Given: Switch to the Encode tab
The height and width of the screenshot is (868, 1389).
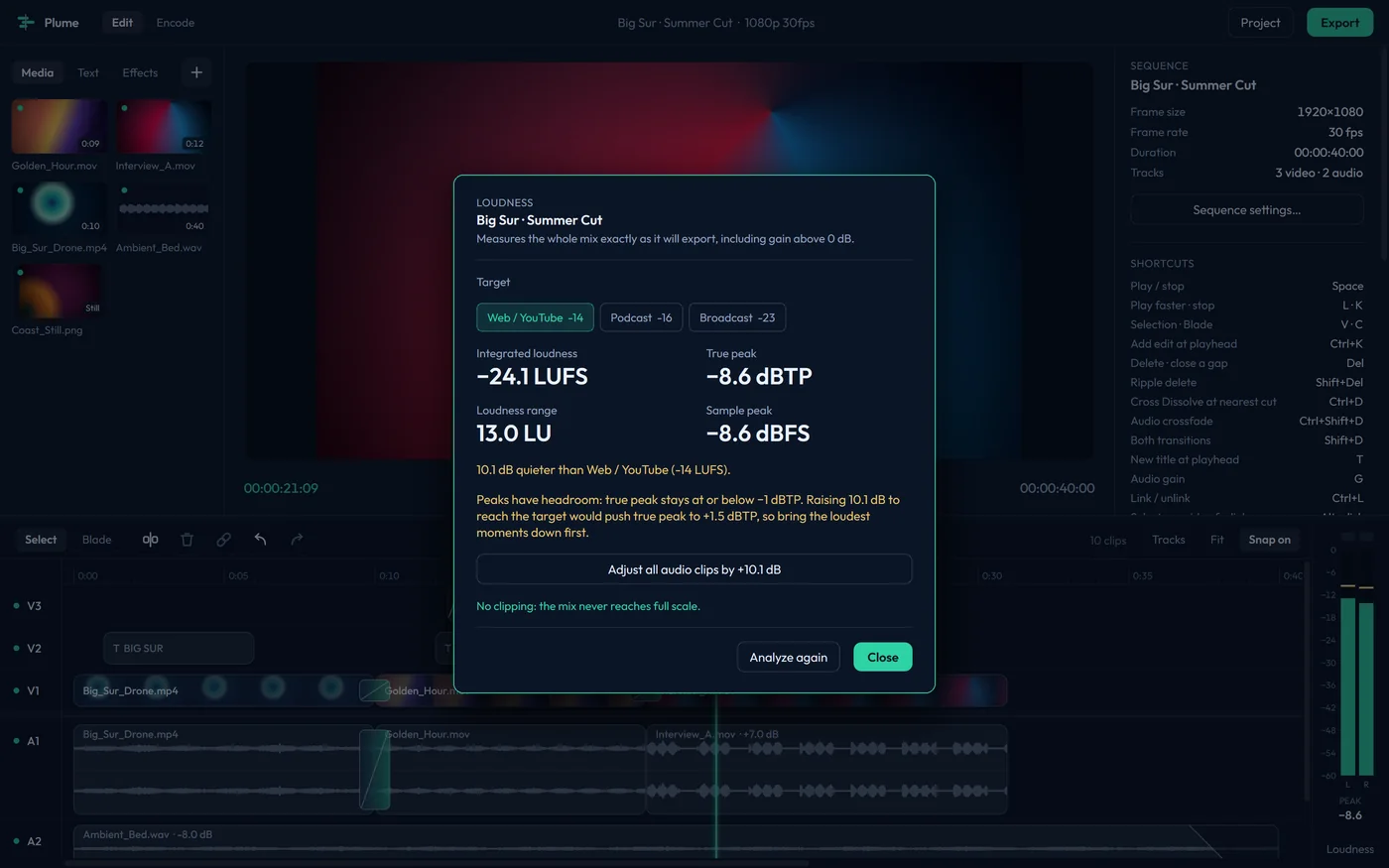Looking at the screenshot, I should coord(176,23).
